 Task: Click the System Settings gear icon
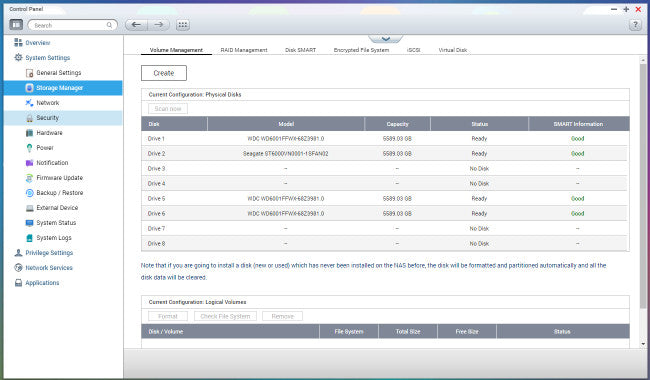pyautogui.click(x=18, y=57)
